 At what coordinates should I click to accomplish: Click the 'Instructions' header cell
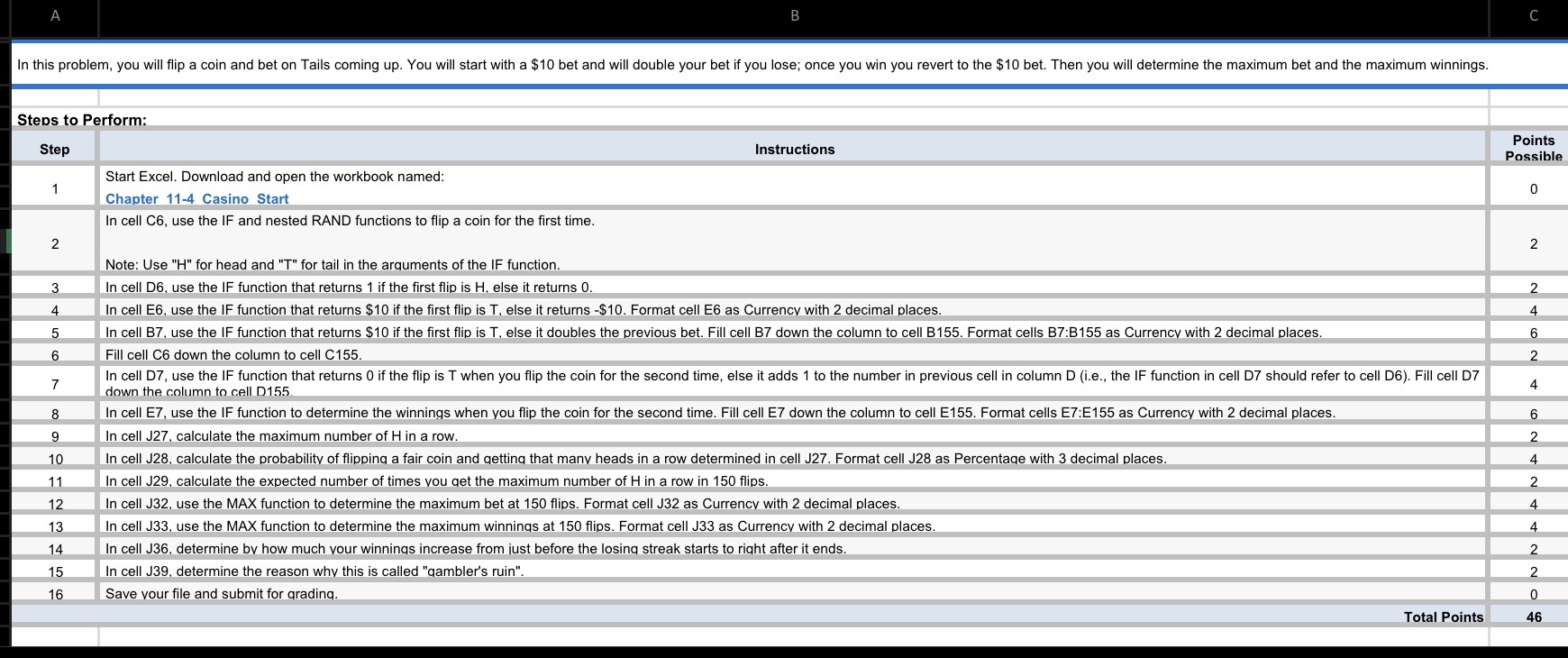(794, 149)
